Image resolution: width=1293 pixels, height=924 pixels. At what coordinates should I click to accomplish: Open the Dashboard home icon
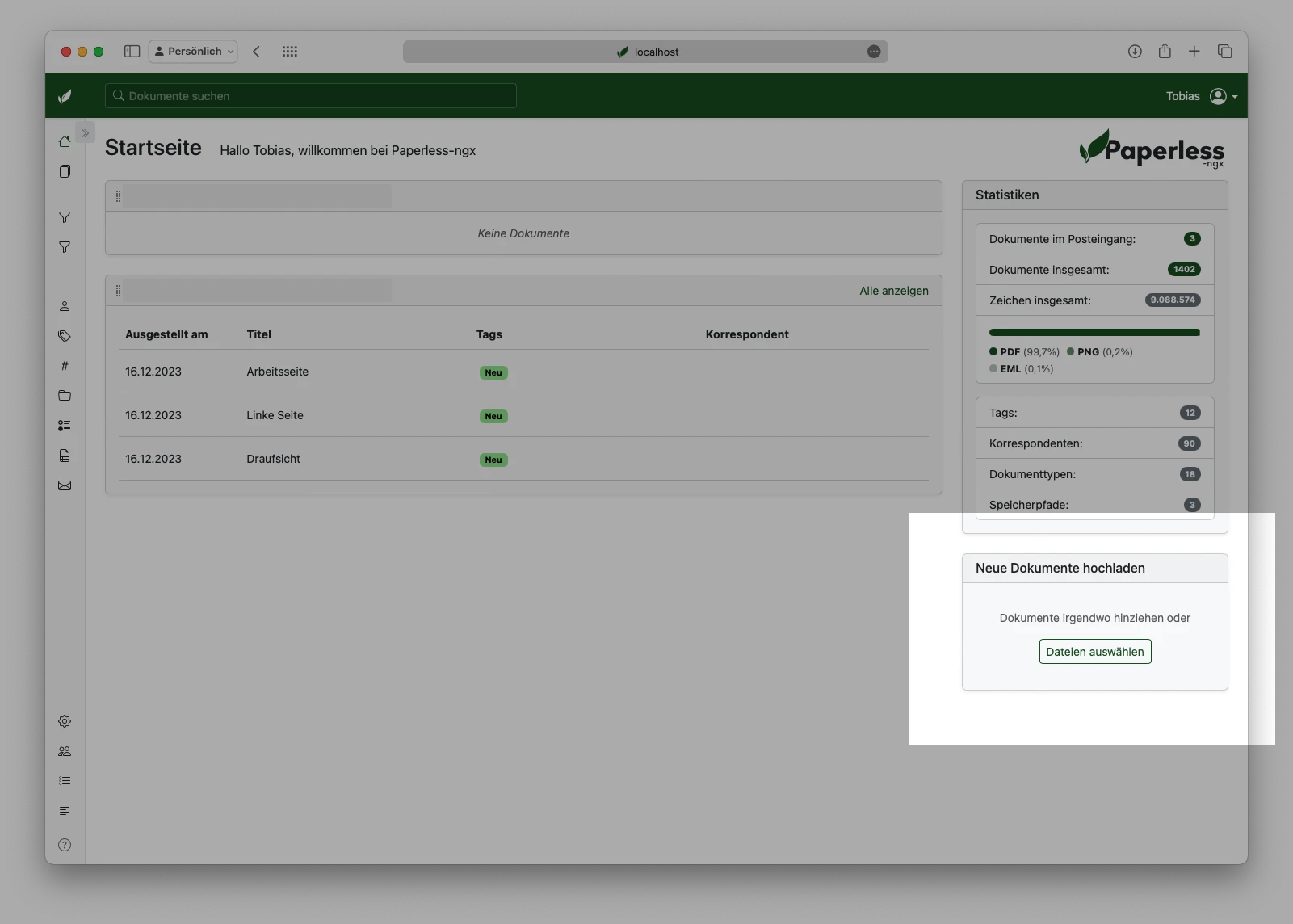65,141
